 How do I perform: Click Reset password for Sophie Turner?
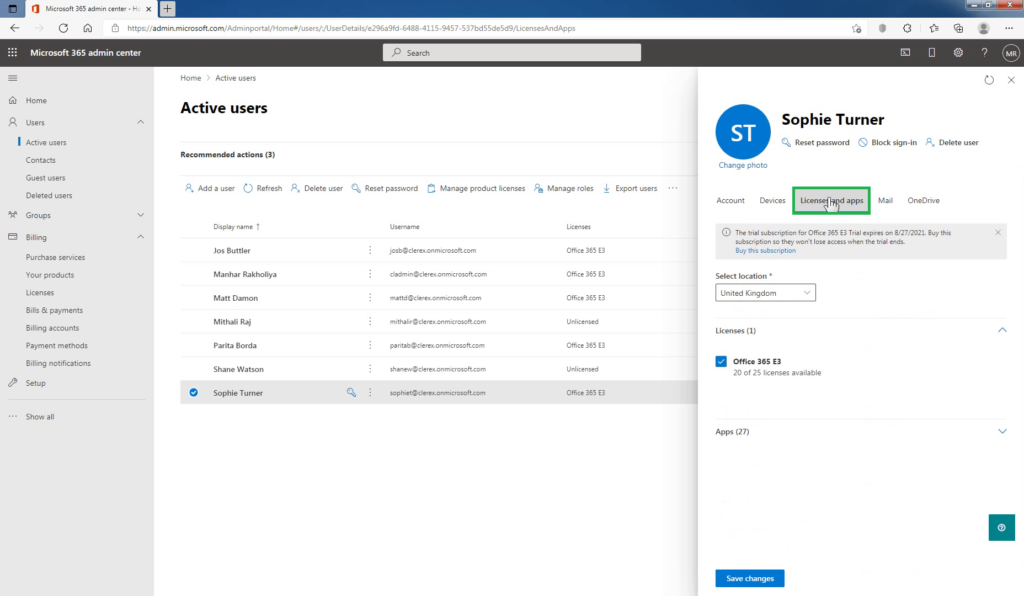pos(816,142)
